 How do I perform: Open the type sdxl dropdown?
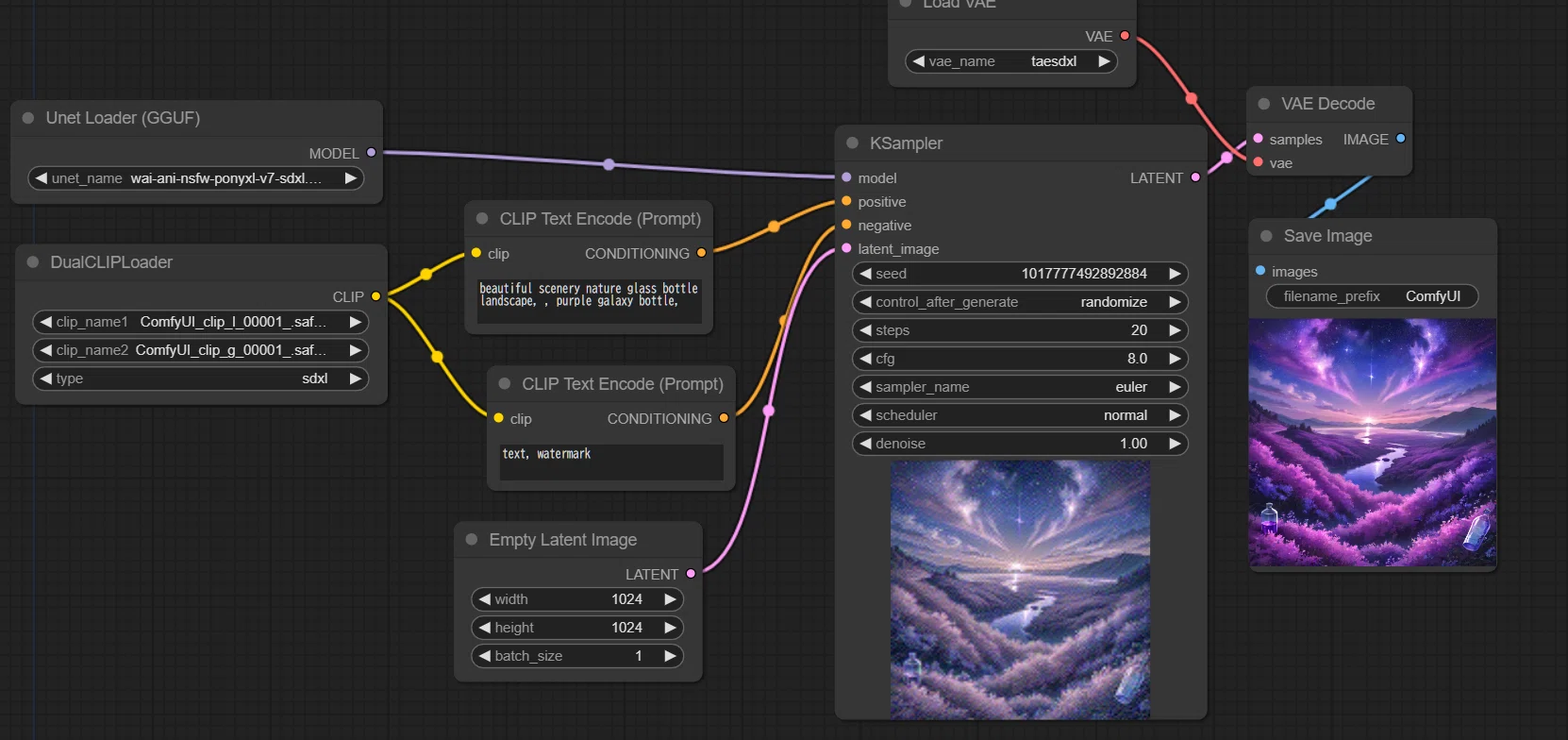(200, 378)
